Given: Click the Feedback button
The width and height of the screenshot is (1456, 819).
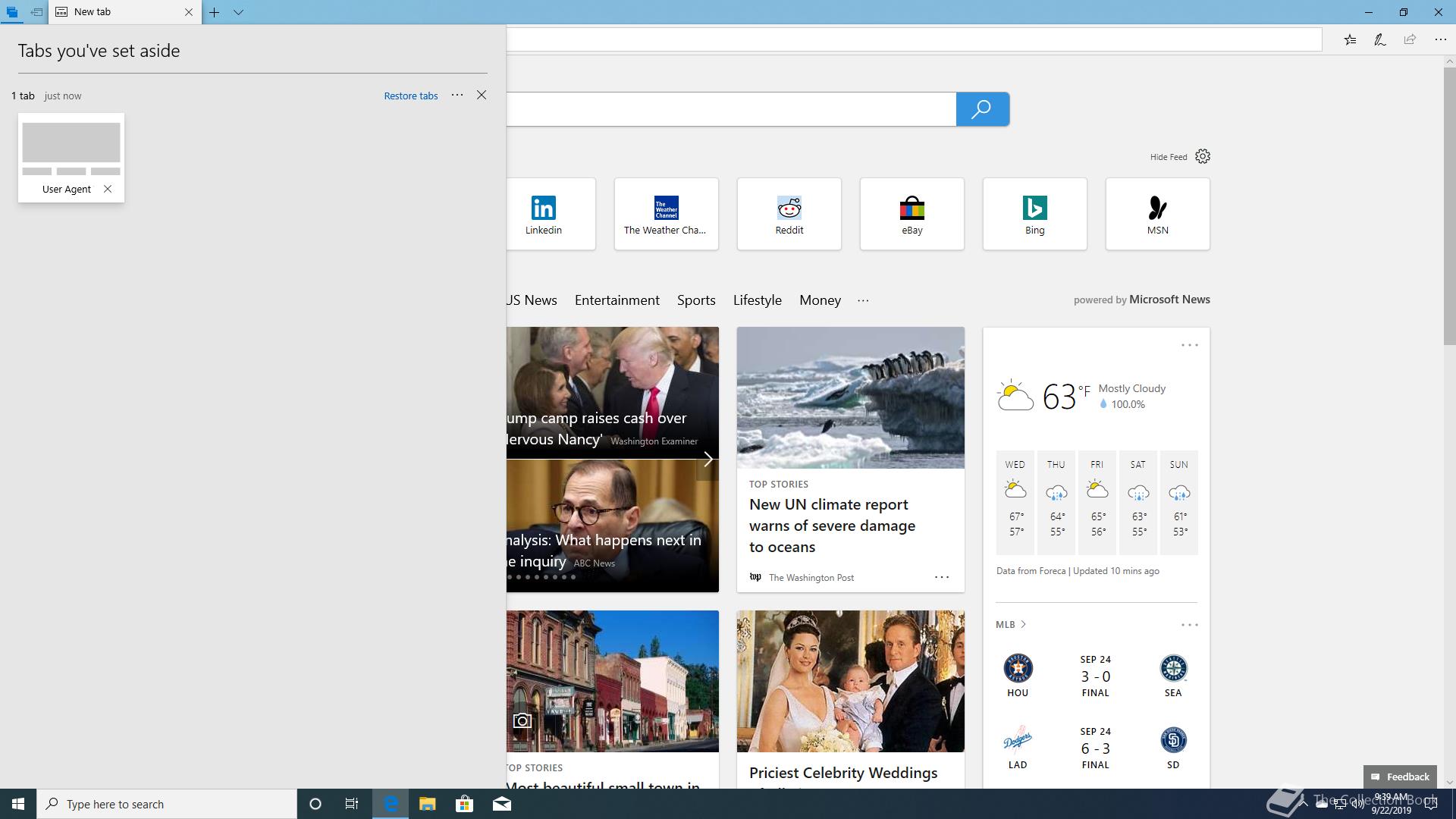Looking at the screenshot, I should [x=1400, y=777].
